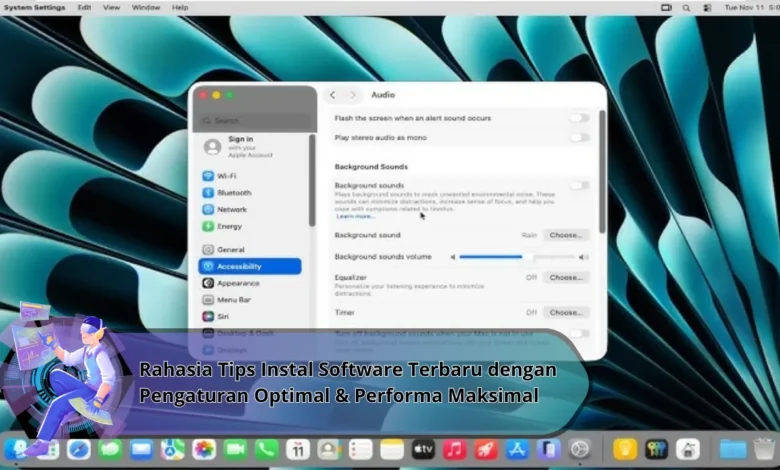Click Choose next to Timer
This screenshot has height=470, width=780.
[566, 312]
